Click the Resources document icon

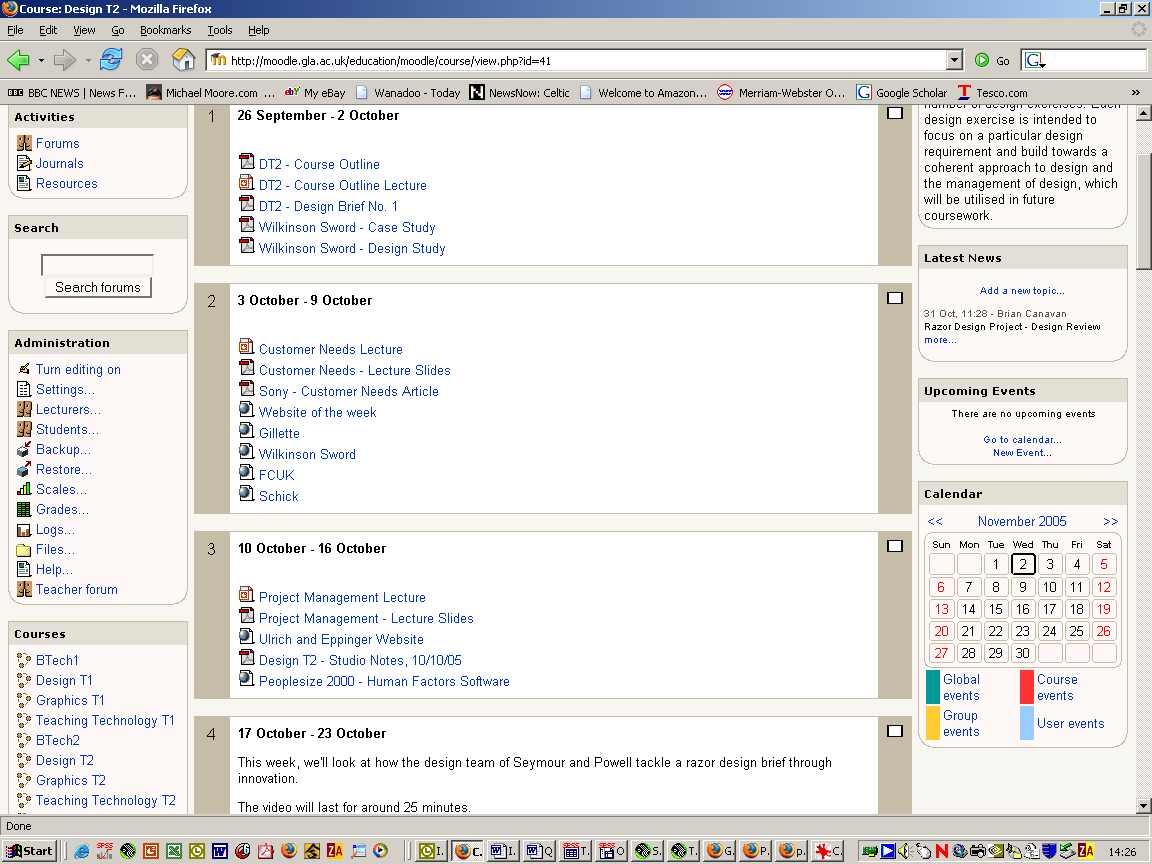coord(24,183)
